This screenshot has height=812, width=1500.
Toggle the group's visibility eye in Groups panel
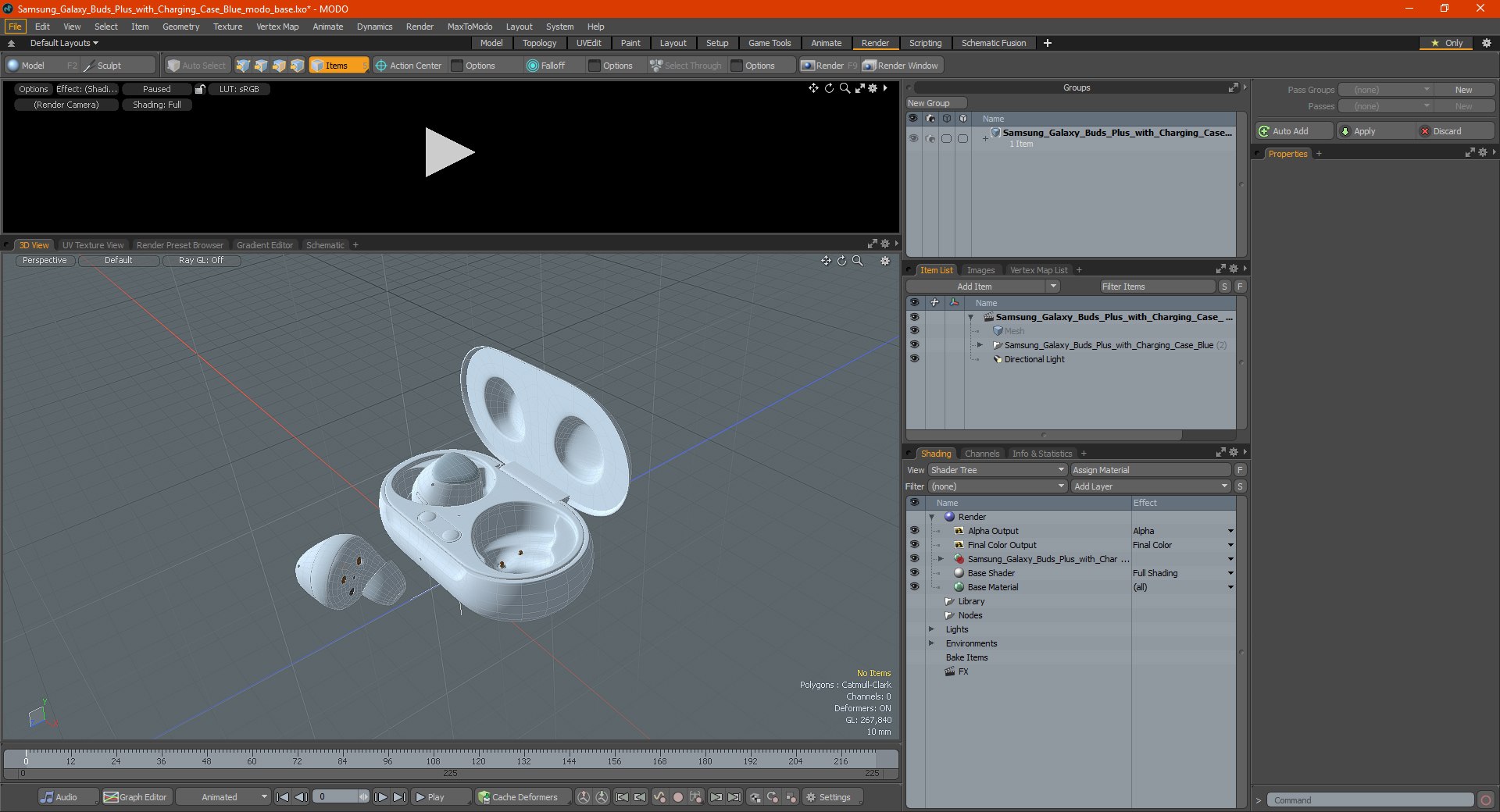click(x=913, y=138)
